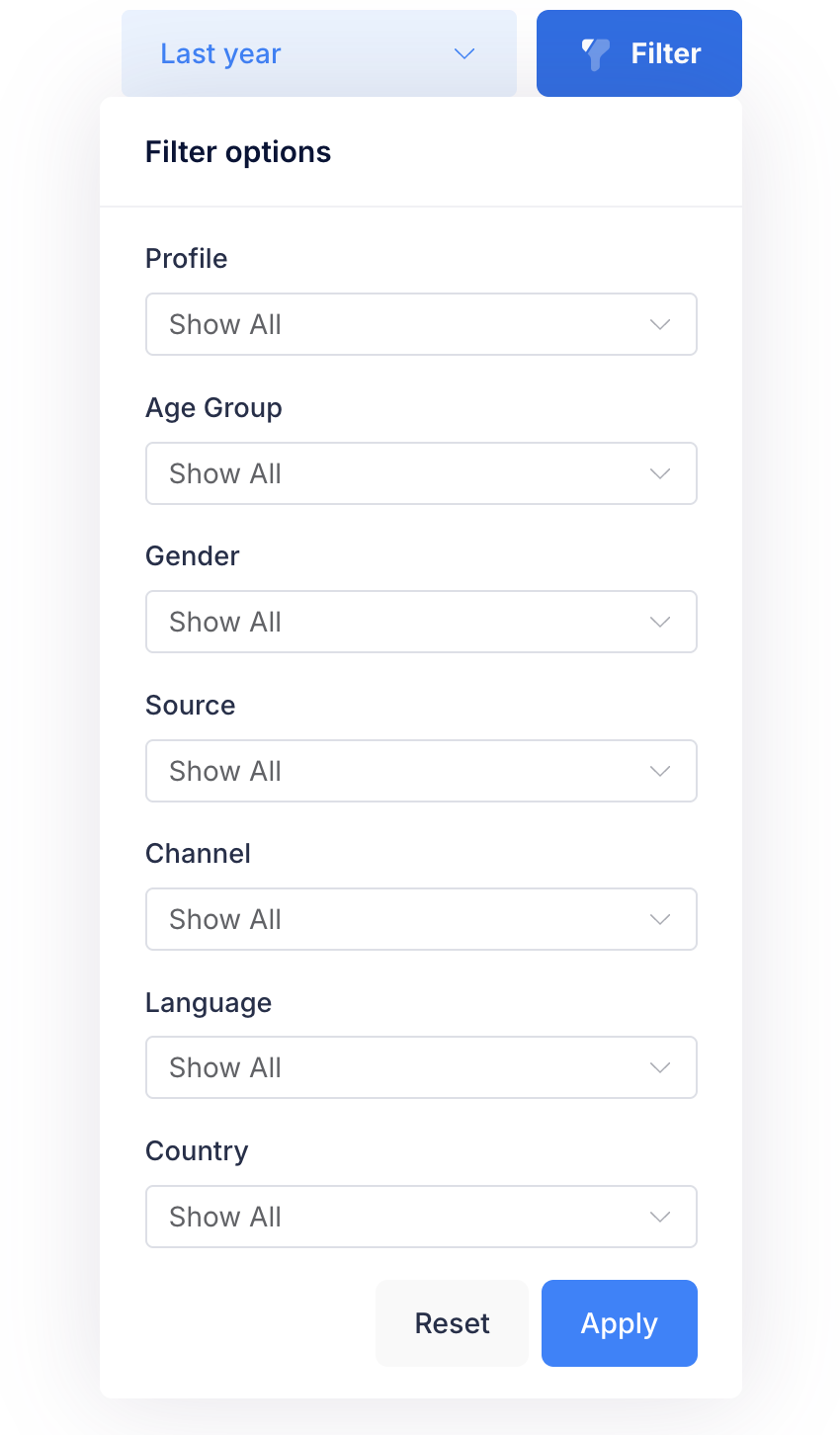This screenshot has height=1435, width=840.
Task: Open the Profile Show All dropdown
Action: point(421,324)
